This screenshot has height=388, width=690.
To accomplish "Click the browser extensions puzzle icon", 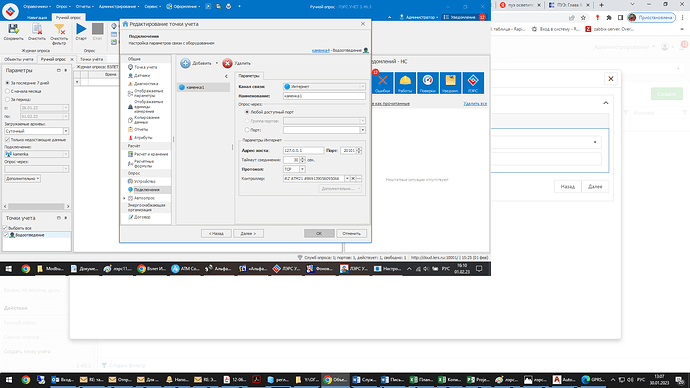I will tap(609, 18).
